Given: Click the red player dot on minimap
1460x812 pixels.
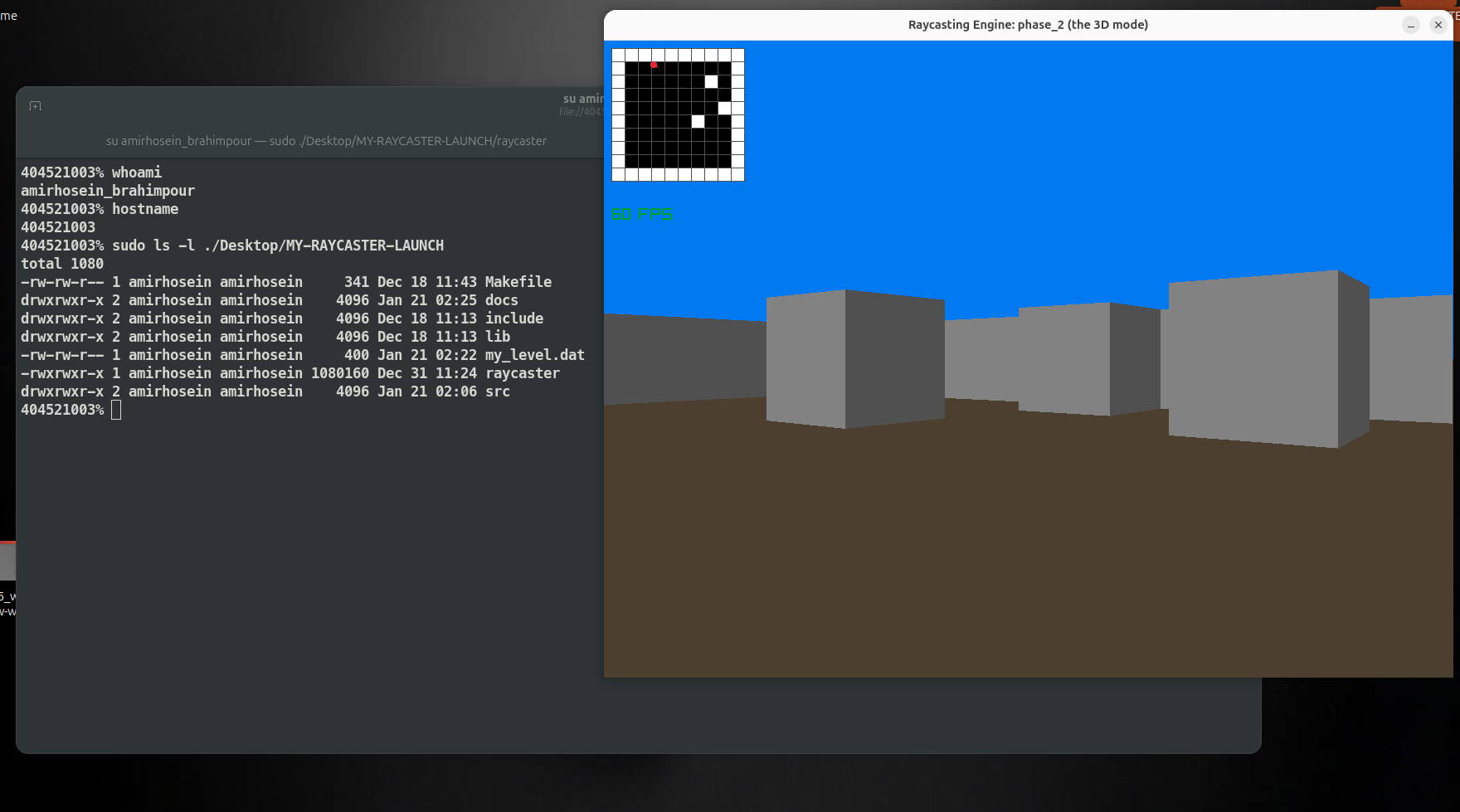Looking at the screenshot, I should 654,65.
